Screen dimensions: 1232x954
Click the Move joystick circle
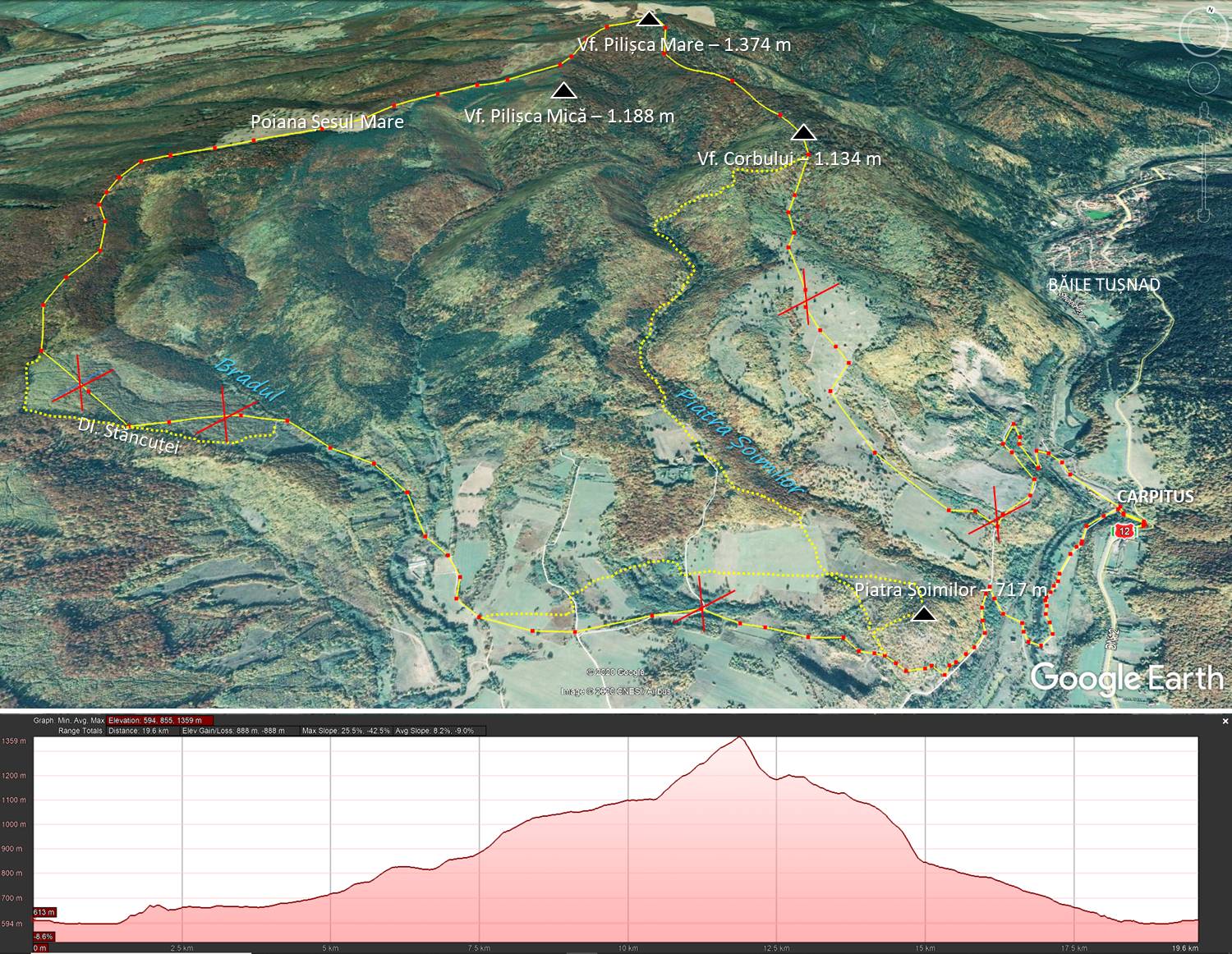[1204, 80]
